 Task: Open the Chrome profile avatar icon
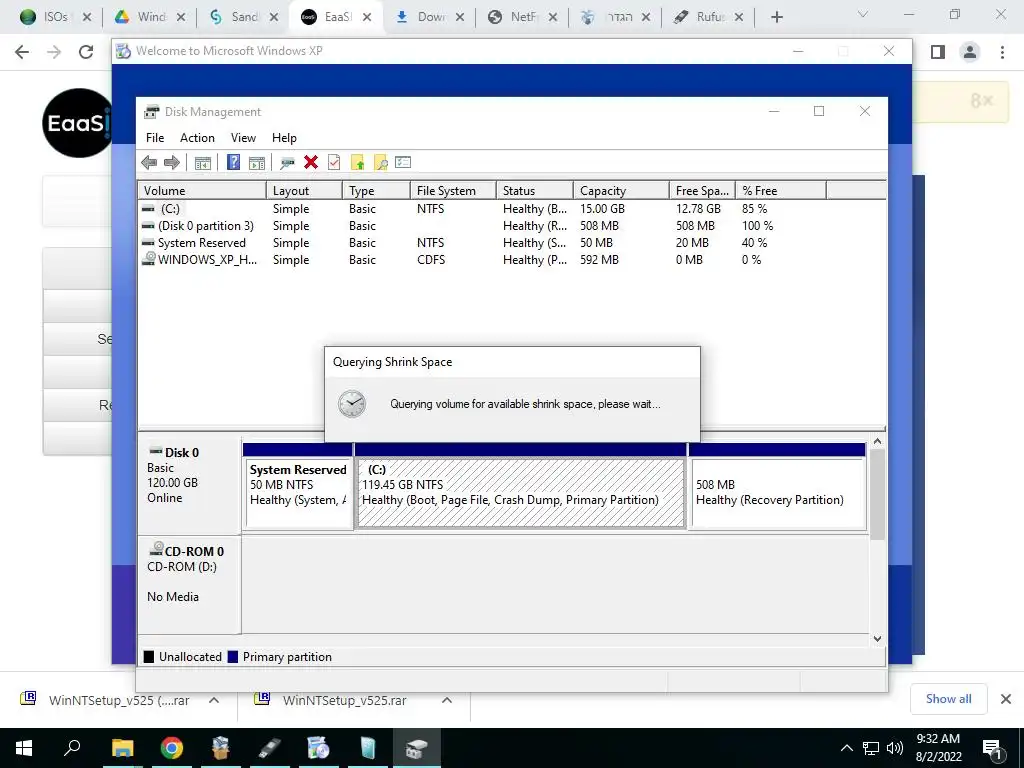coord(970,52)
